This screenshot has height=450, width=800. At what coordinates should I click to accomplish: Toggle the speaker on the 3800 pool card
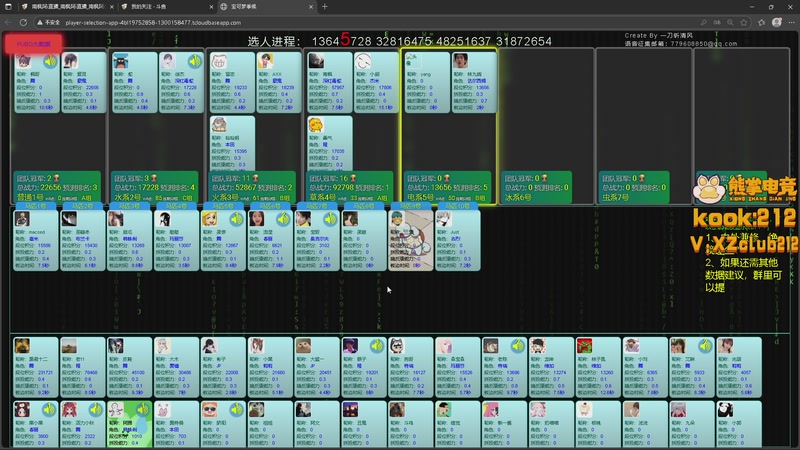click(48, 410)
